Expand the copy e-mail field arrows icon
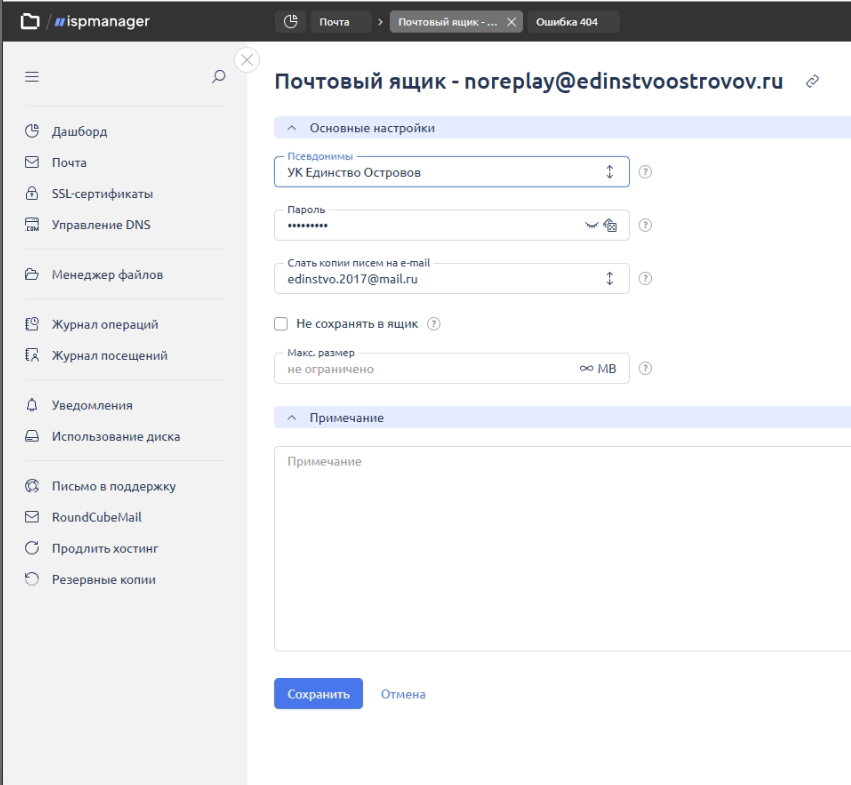The width and height of the screenshot is (851, 785). pos(609,278)
